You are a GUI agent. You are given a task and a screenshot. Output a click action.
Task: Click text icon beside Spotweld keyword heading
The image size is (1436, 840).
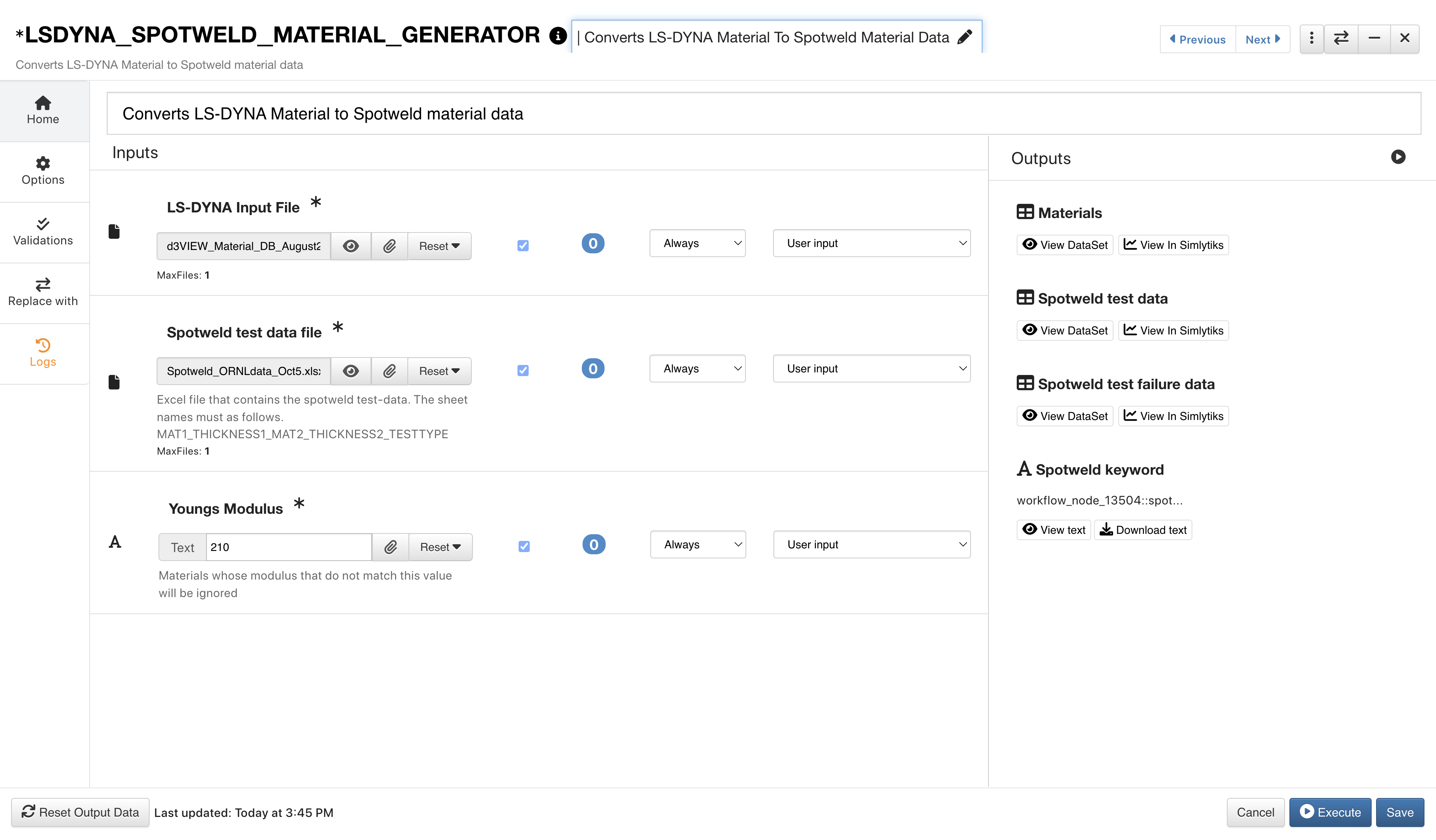pos(1024,468)
